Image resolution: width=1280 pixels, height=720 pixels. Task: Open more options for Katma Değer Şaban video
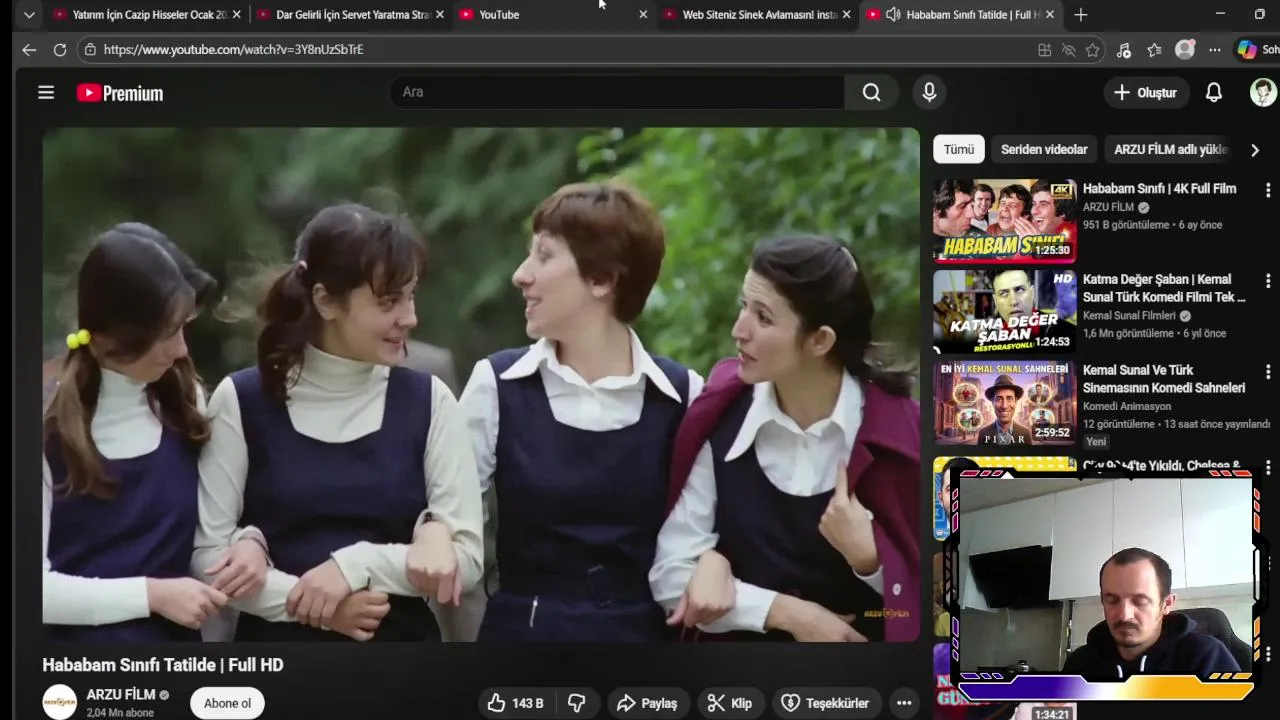(x=1267, y=281)
